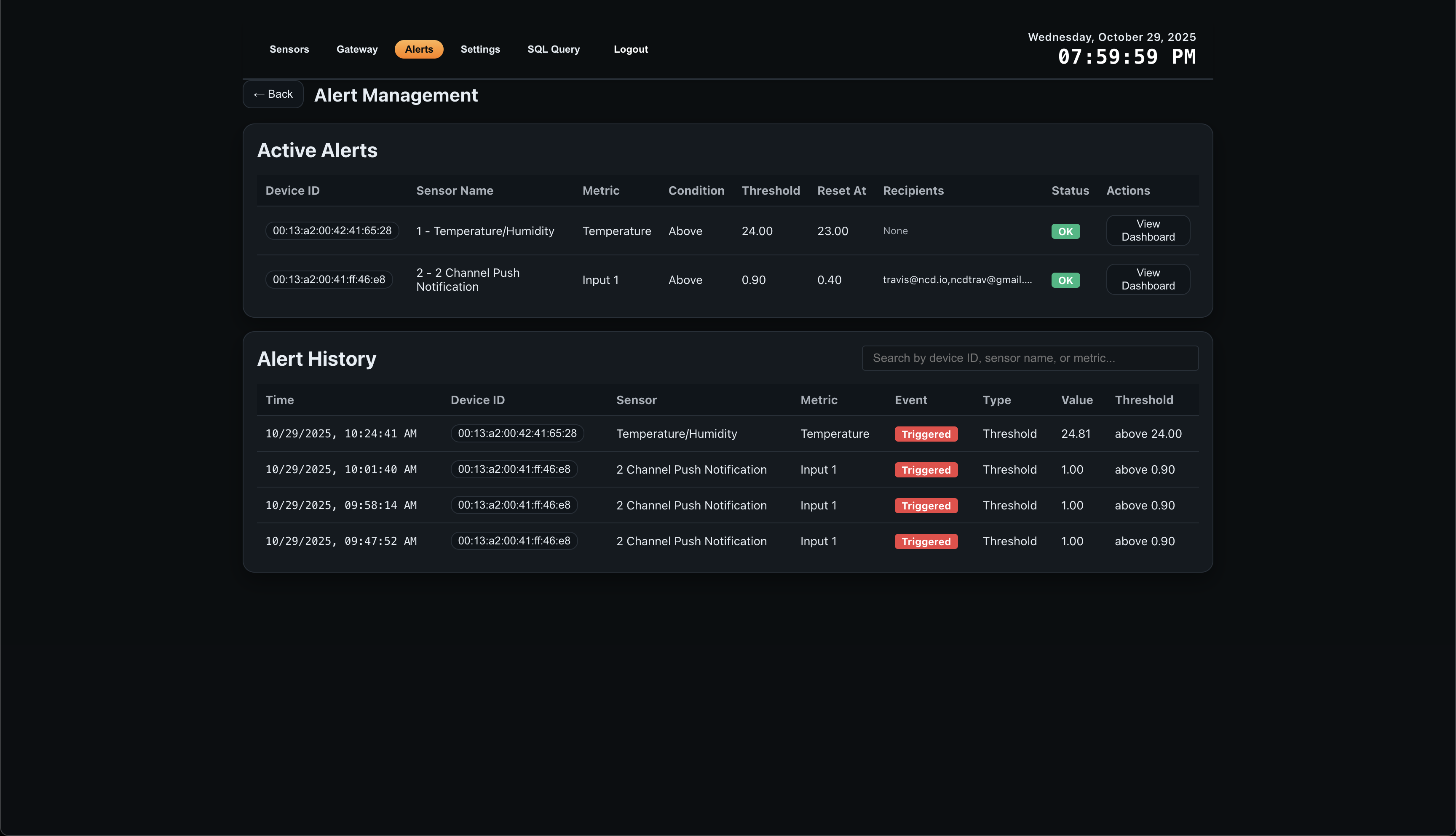
Task: View Dashboard for Temperature/Humidity sensor
Action: (x=1148, y=230)
